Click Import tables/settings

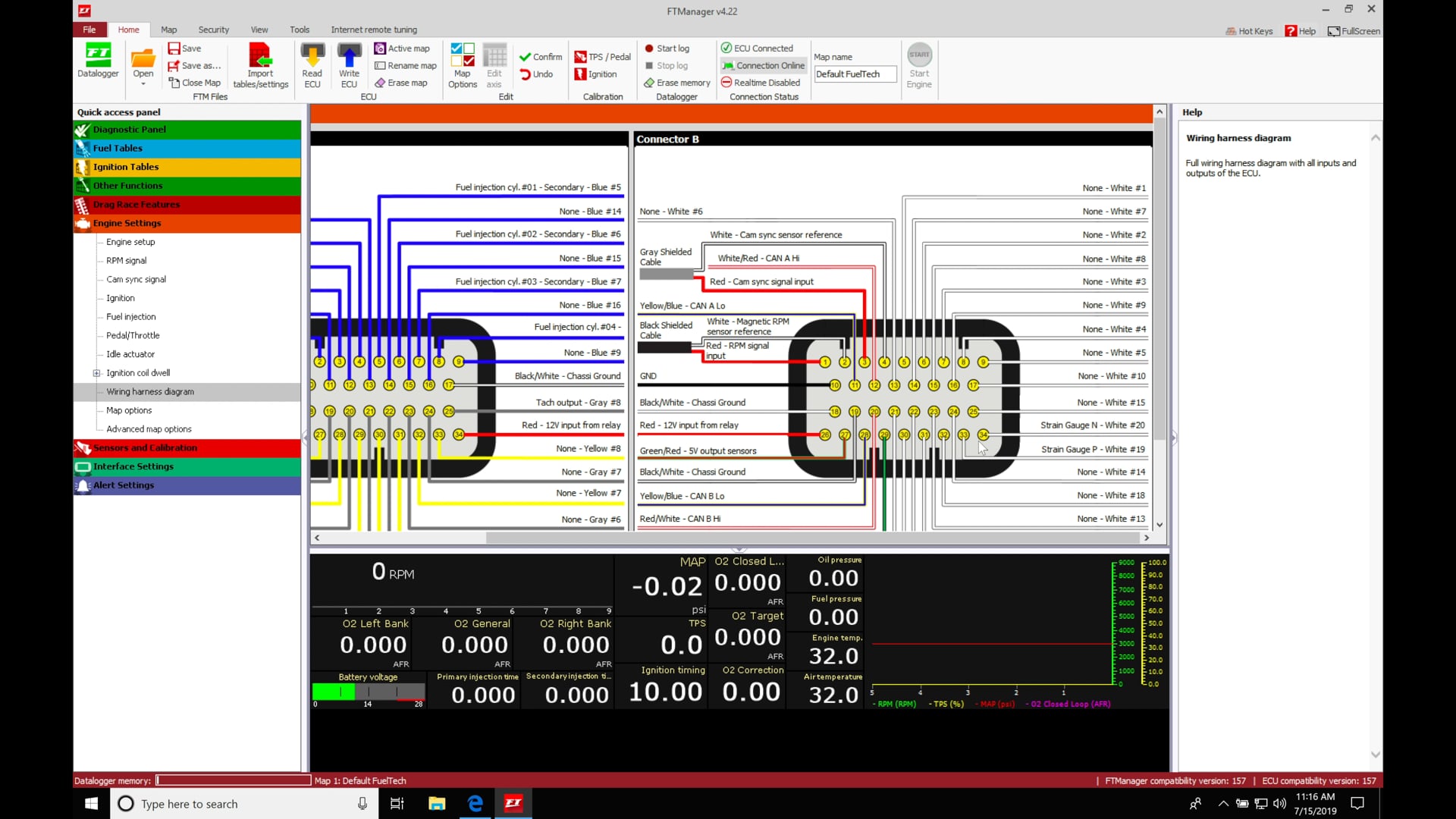260,64
